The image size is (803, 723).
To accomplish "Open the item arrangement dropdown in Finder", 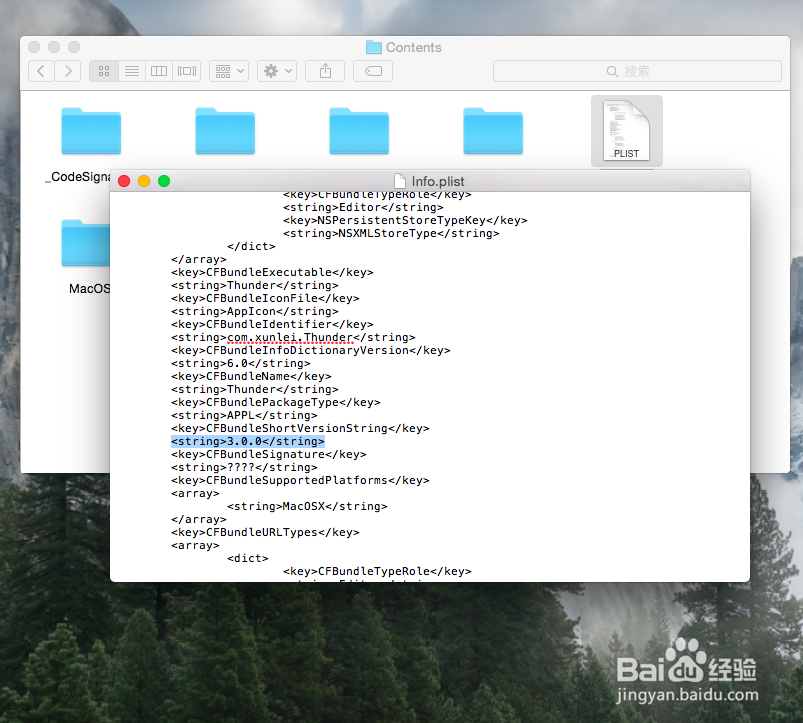I will (x=229, y=71).
